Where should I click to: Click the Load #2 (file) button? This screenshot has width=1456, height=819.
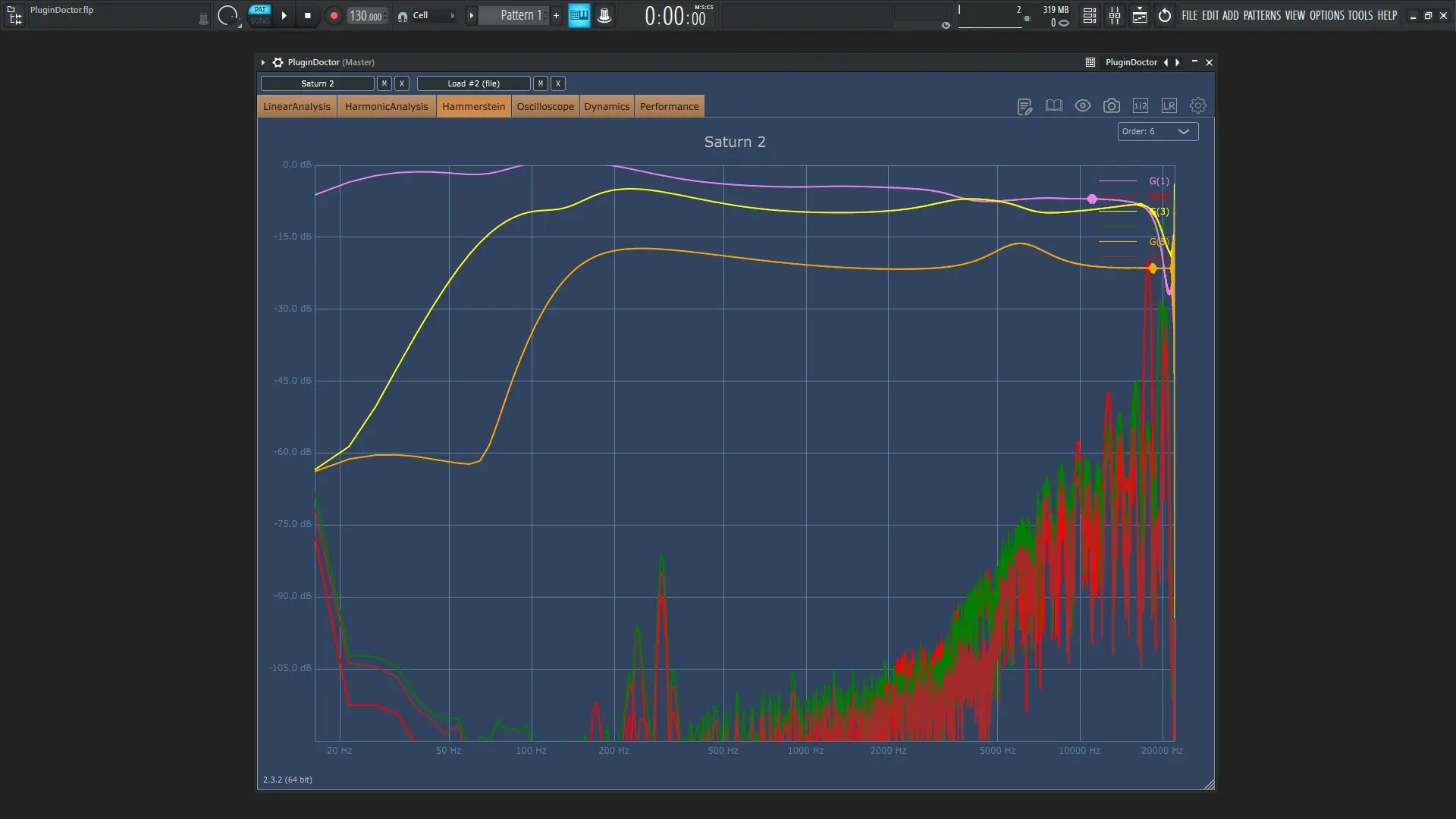pos(473,83)
